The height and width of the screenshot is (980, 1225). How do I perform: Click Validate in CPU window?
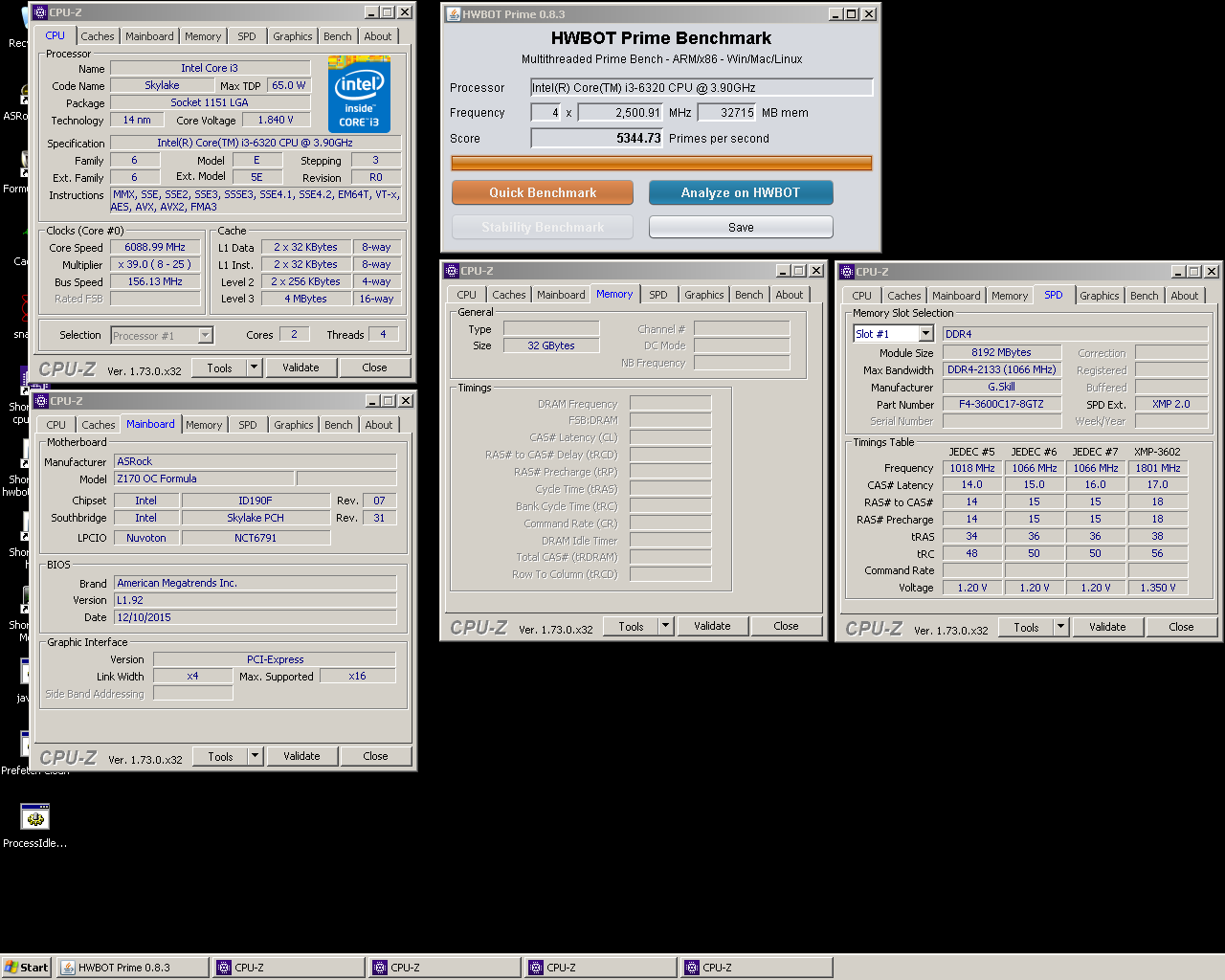[301, 367]
